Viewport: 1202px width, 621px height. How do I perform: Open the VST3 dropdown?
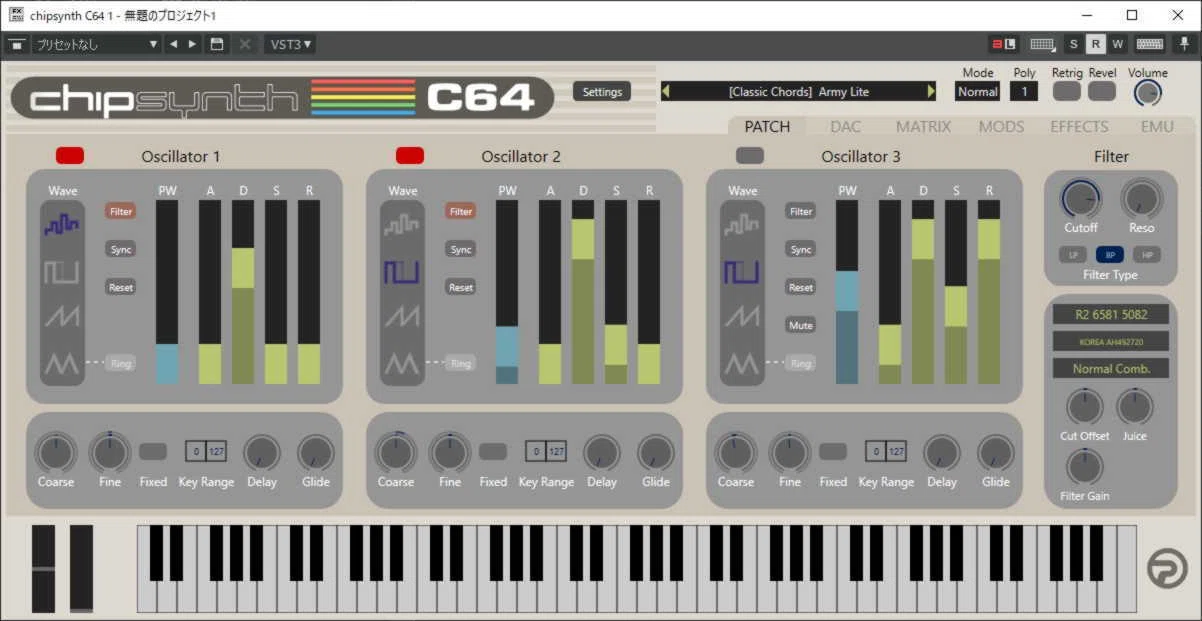click(x=290, y=44)
